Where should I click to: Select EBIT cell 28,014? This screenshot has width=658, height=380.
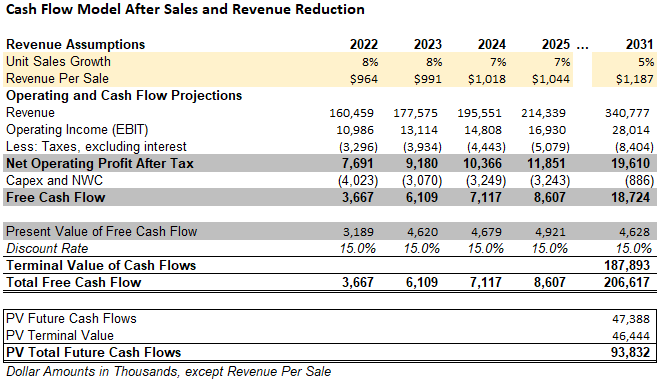(631, 130)
